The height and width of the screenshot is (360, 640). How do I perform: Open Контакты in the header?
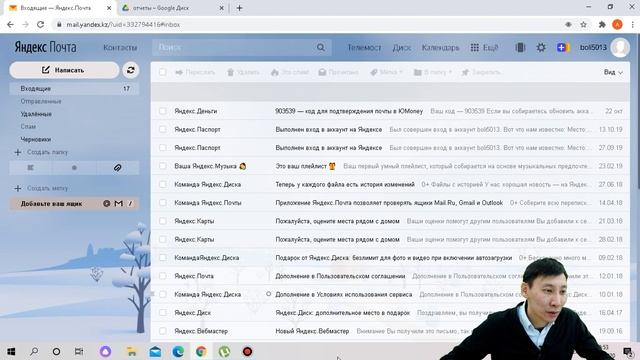tap(120, 48)
